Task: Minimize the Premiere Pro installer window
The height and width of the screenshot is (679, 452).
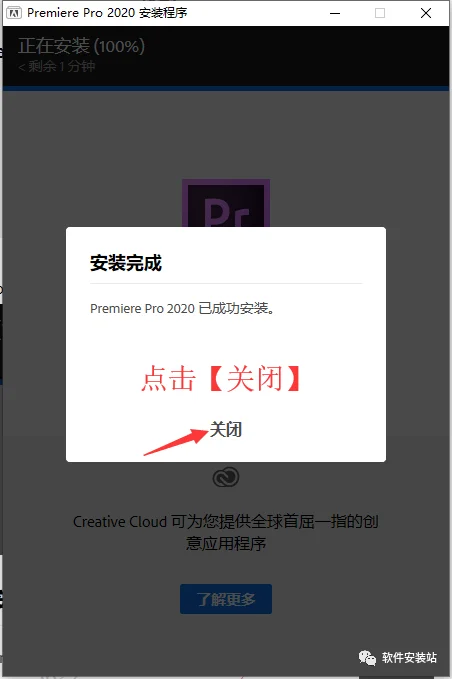Action: pyautogui.click(x=335, y=13)
